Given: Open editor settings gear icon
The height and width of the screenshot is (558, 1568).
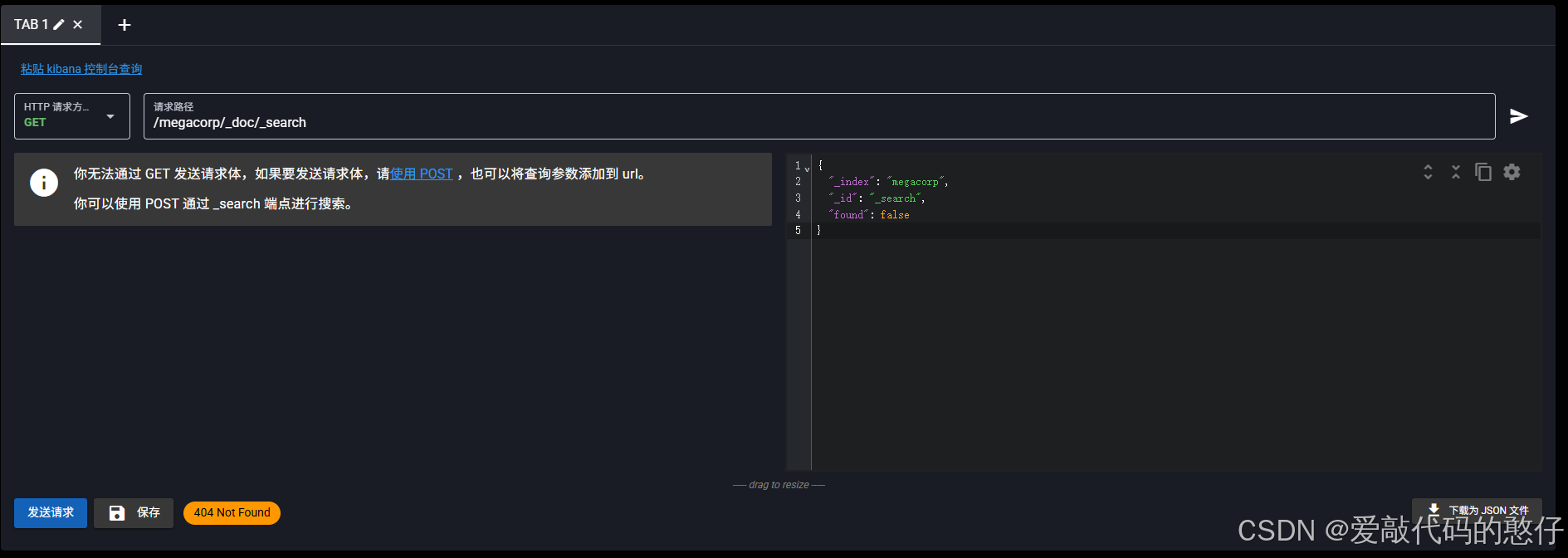Looking at the screenshot, I should (1512, 172).
